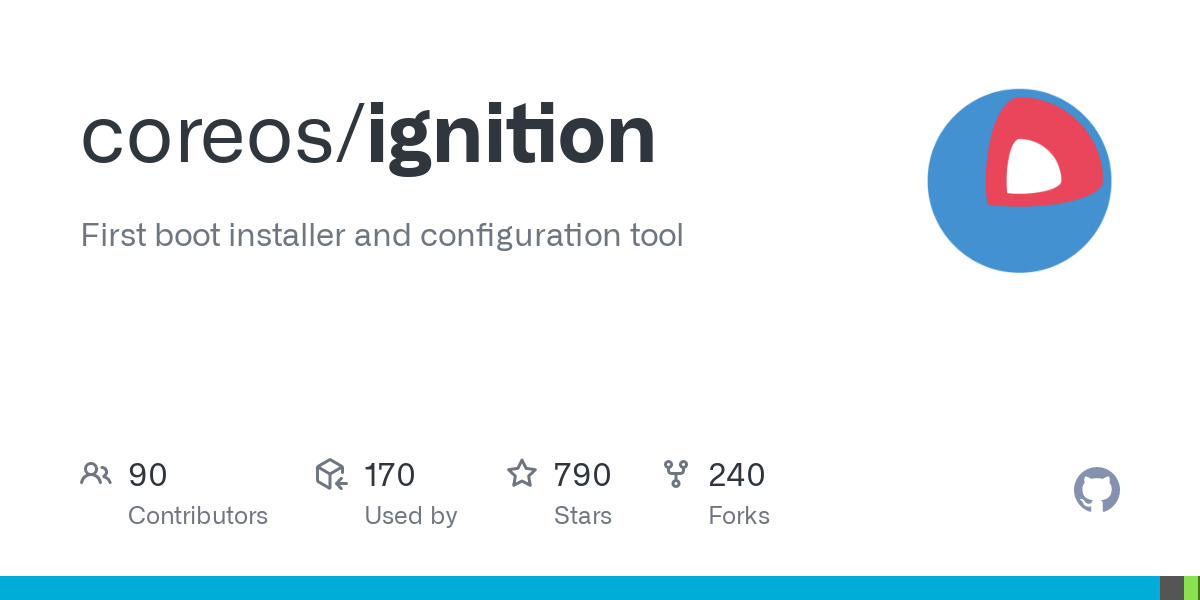
Task: Click the Contributors people icon
Action: [x=96, y=474]
